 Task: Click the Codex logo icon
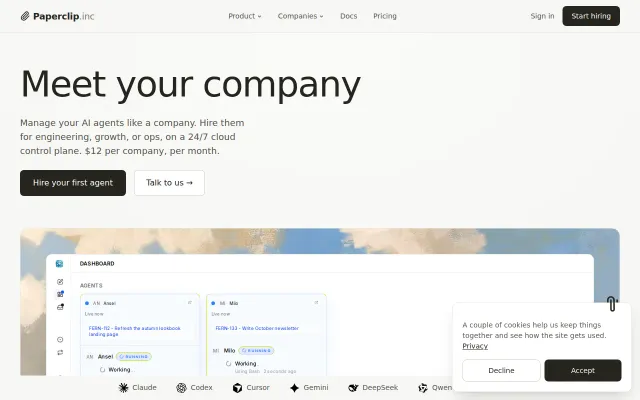(x=181, y=388)
